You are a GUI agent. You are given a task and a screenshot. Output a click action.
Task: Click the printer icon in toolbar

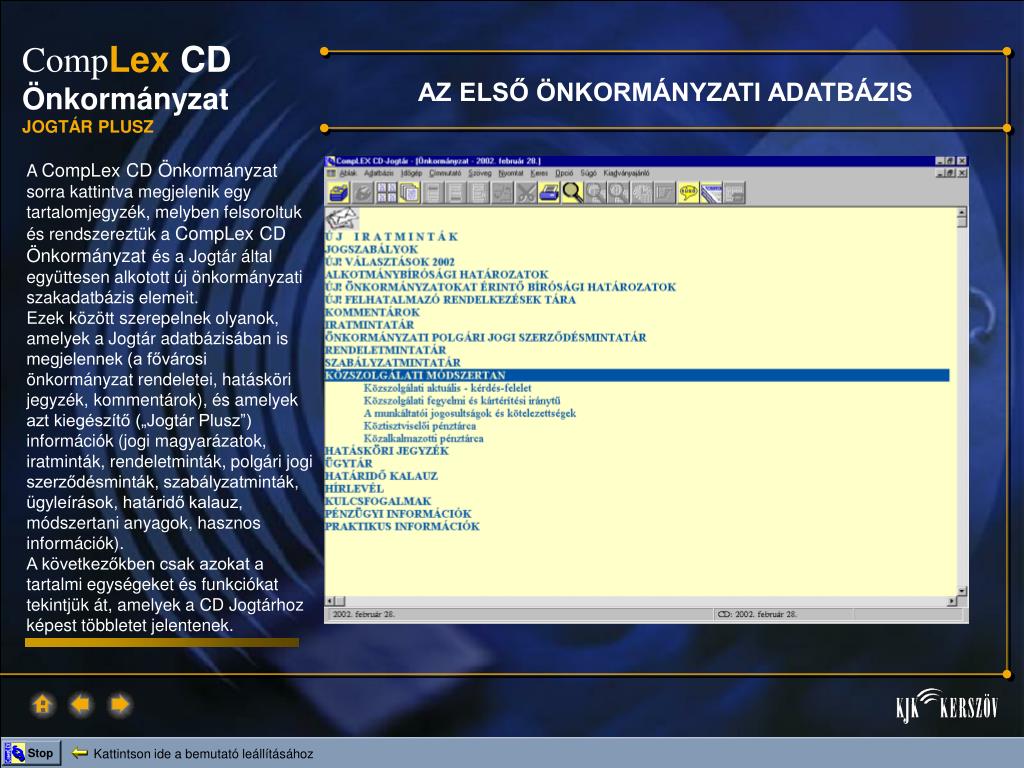pos(549,193)
